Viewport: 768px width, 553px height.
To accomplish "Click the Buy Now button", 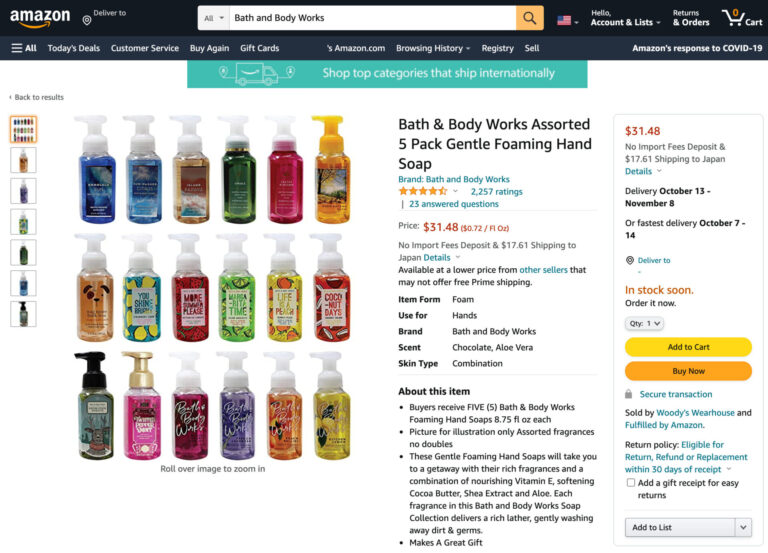I will pos(688,371).
